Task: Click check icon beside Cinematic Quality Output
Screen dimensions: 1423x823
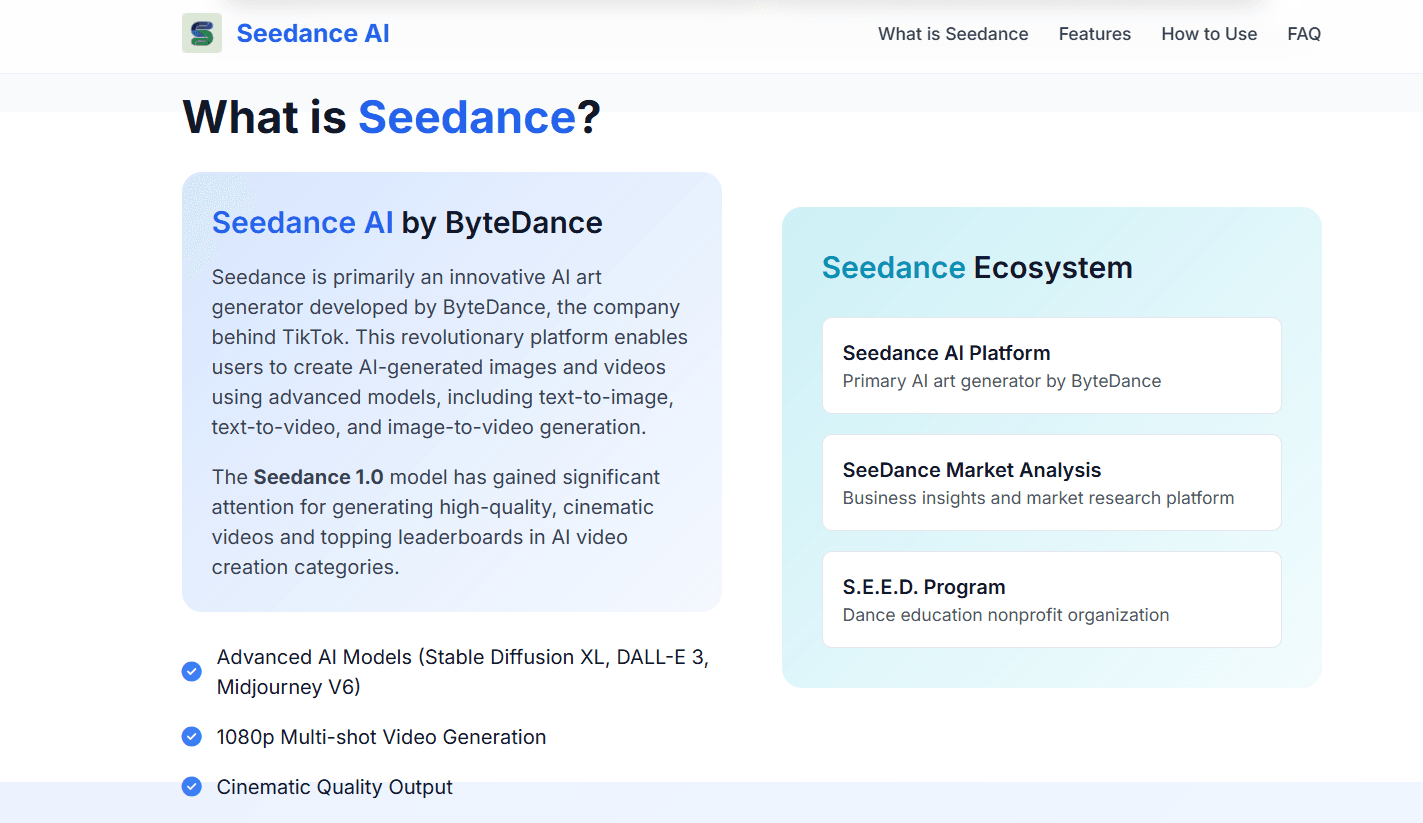Action: pos(192,787)
